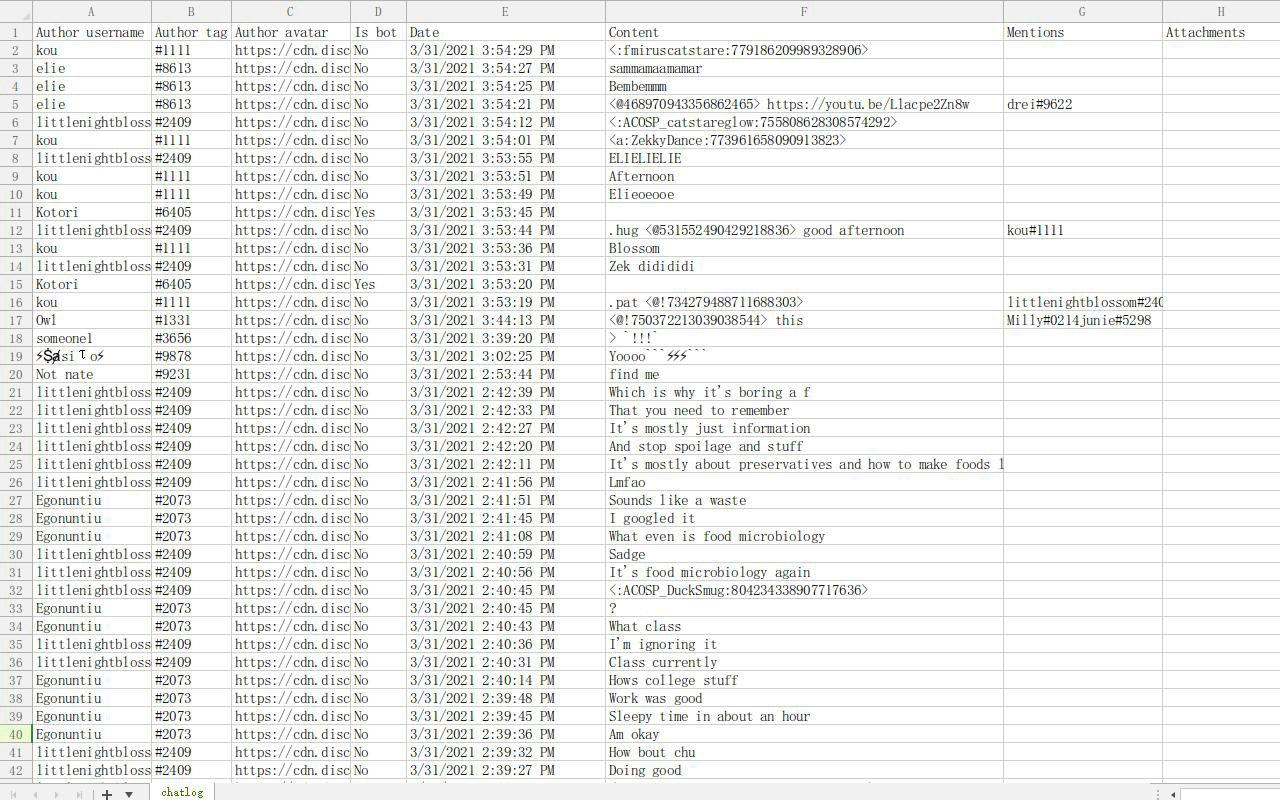The height and width of the screenshot is (800, 1280).
Task: Click "Owl" username cell
Action: point(92,320)
